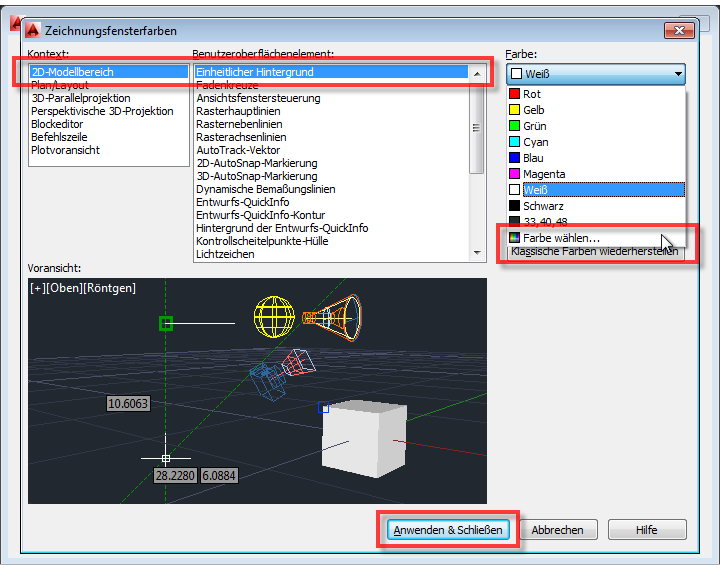
Task: Select Blockeditor in Kontext list
Action: pyautogui.click(x=58, y=124)
